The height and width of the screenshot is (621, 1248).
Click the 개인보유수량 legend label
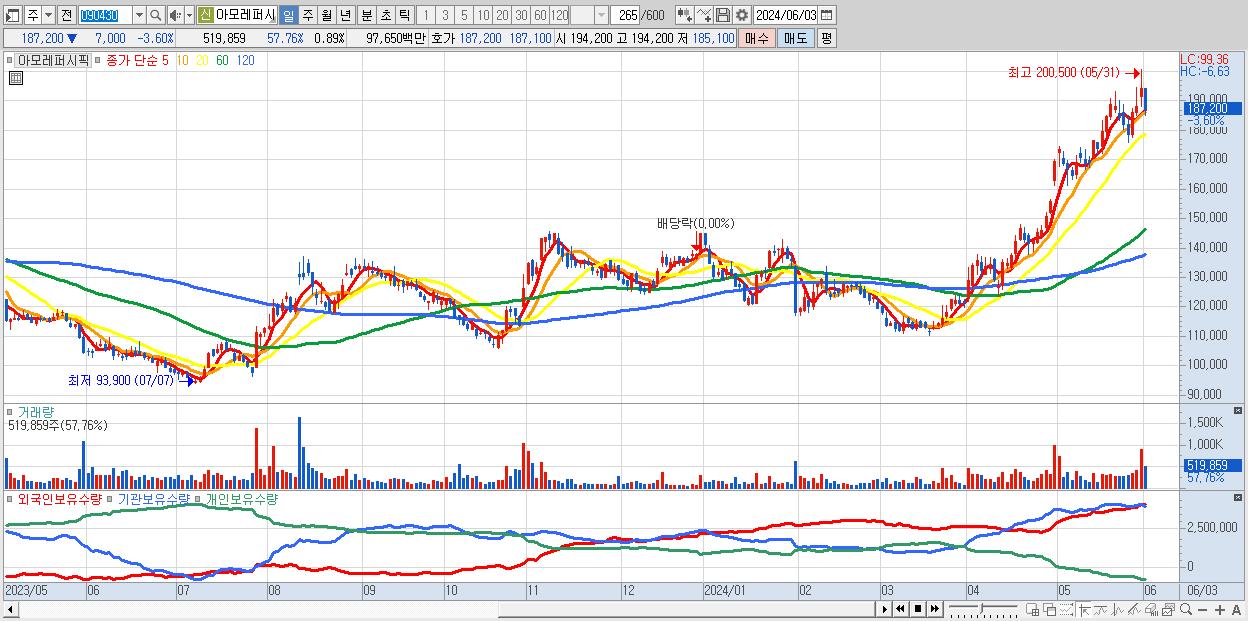pos(241,498)
